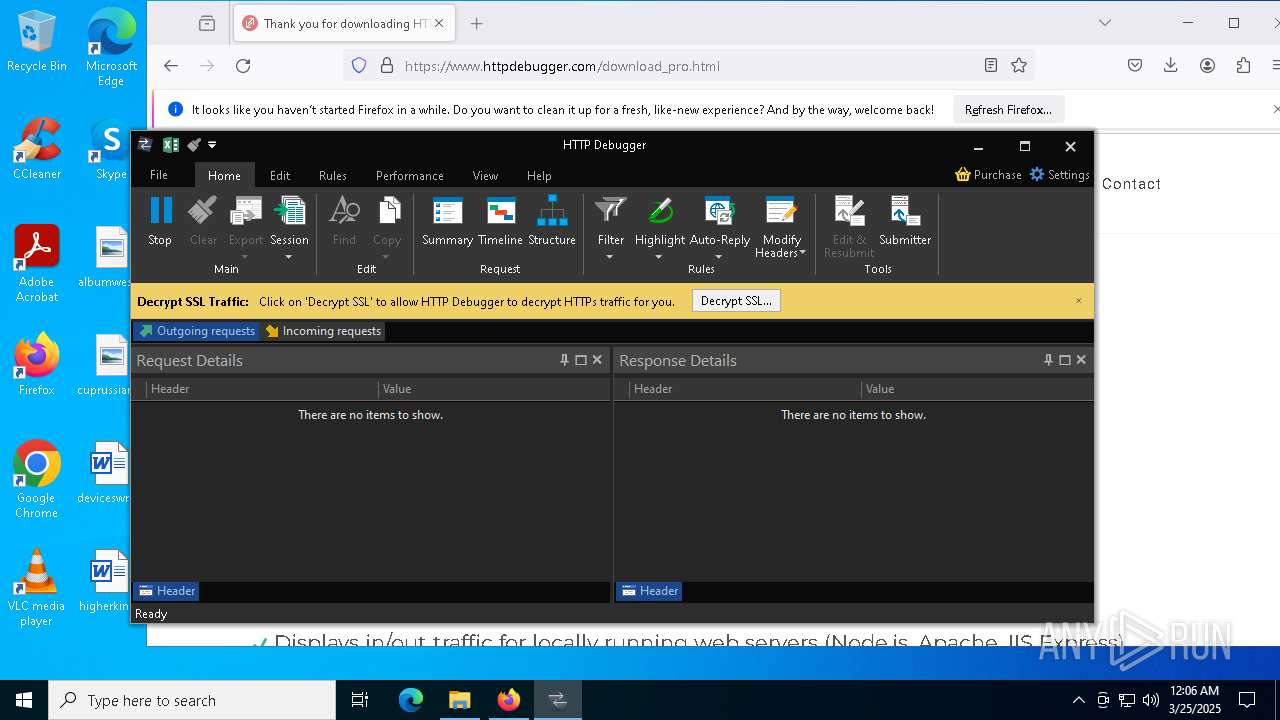This screenshot has height=720, width=1280.
Task: Close the Response Details panel
Action: tap(1081, 360)
